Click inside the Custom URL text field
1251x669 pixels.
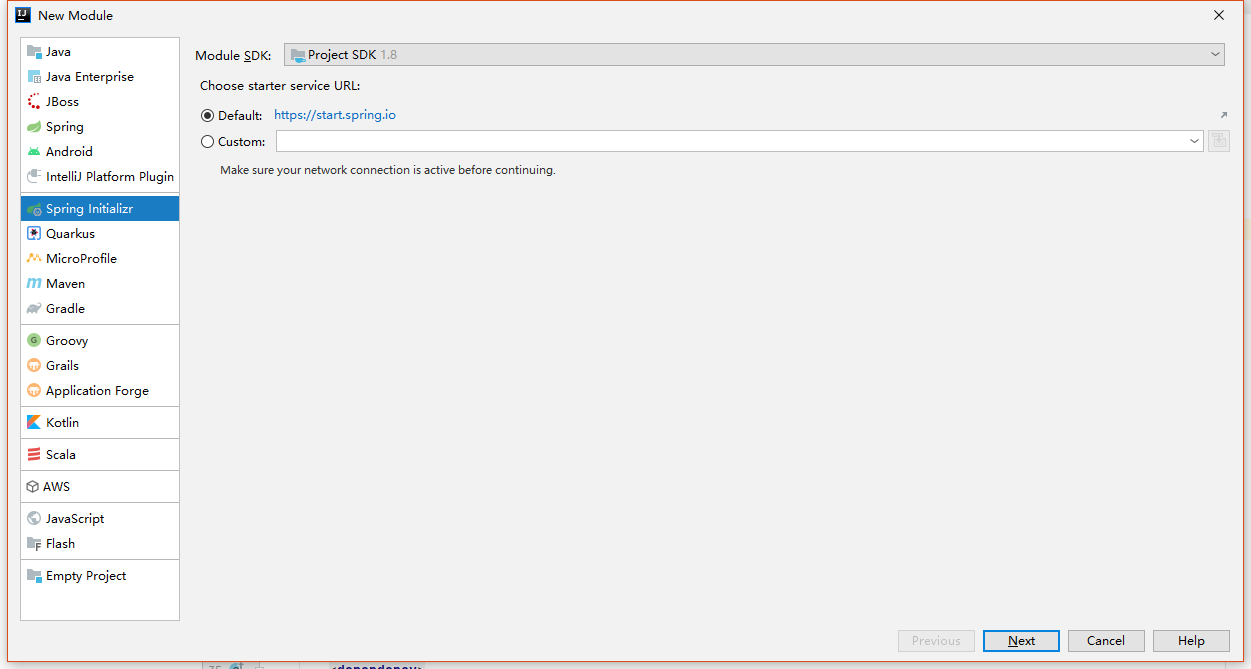(730, 142)
